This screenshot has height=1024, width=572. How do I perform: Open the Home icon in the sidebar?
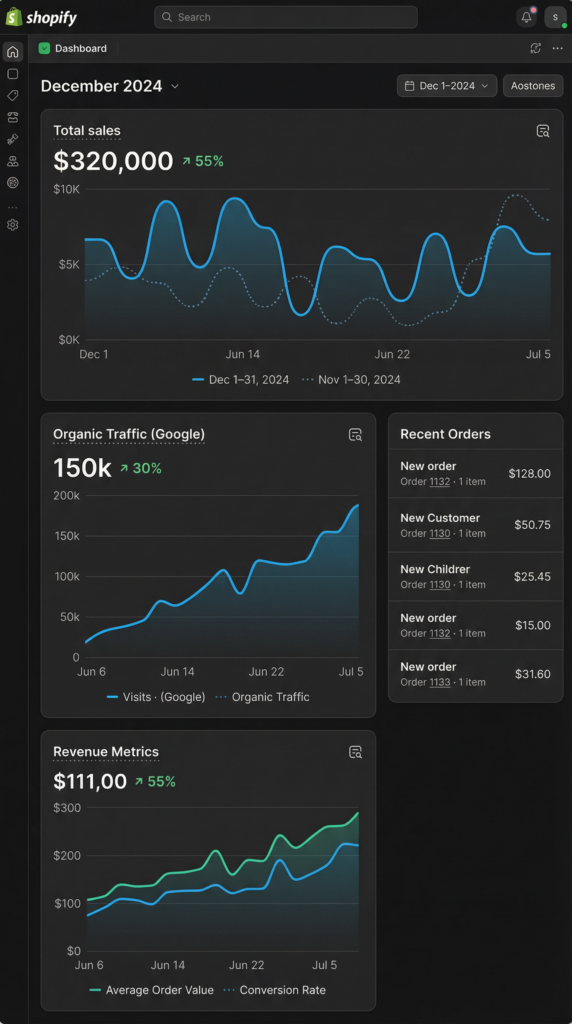[x=12, y=52]
